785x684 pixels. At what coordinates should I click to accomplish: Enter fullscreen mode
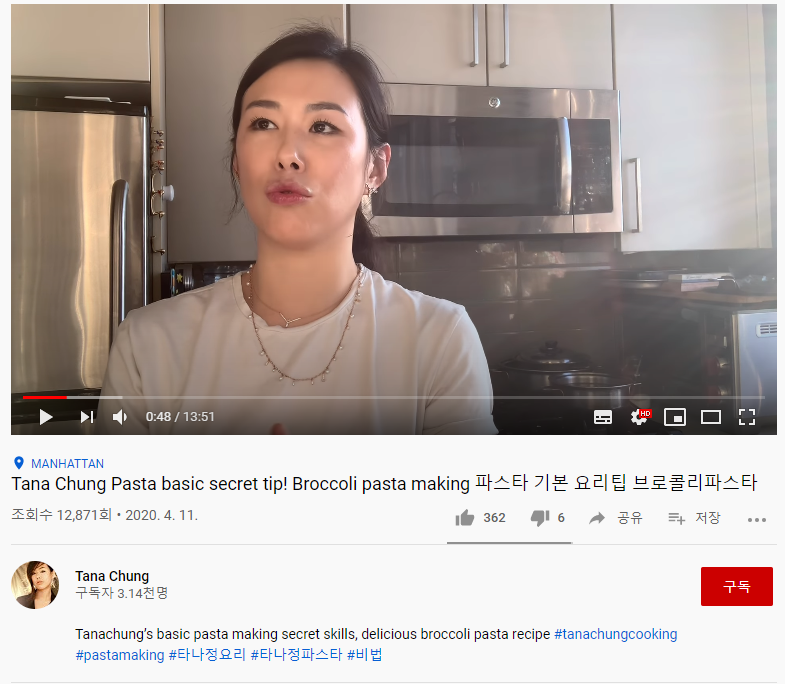(746, 417)
